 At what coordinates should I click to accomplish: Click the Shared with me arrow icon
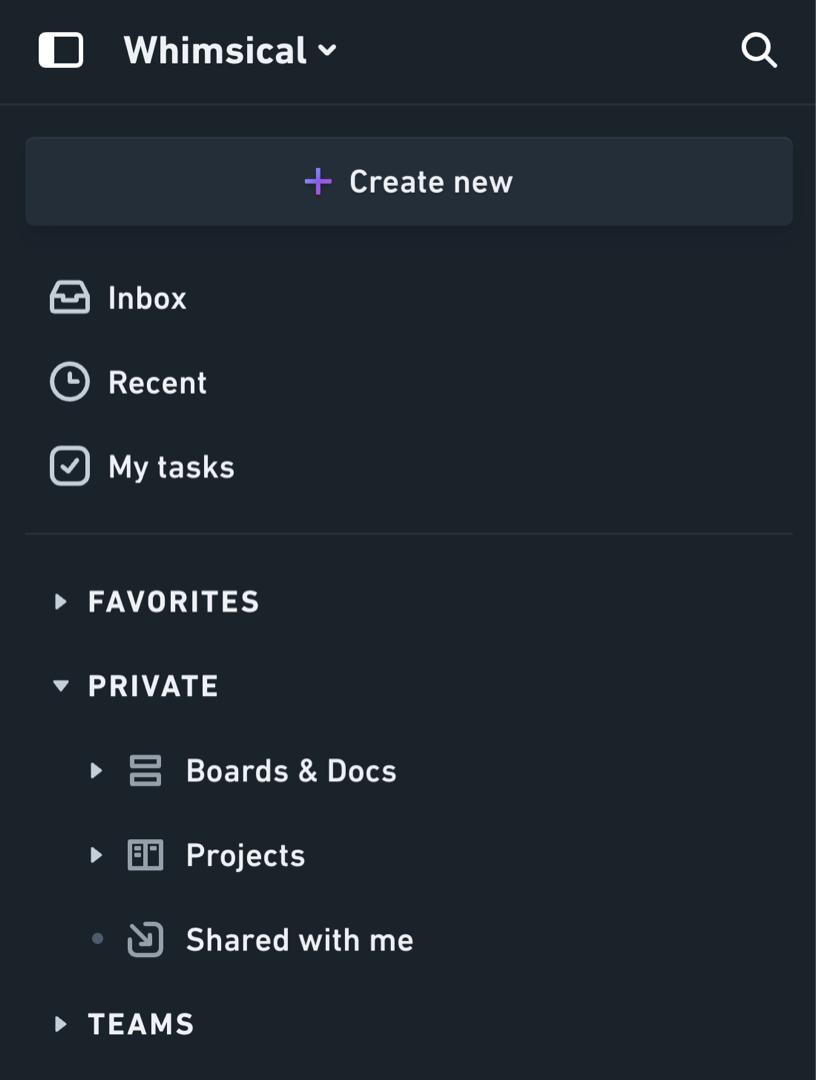coord(145,939)
